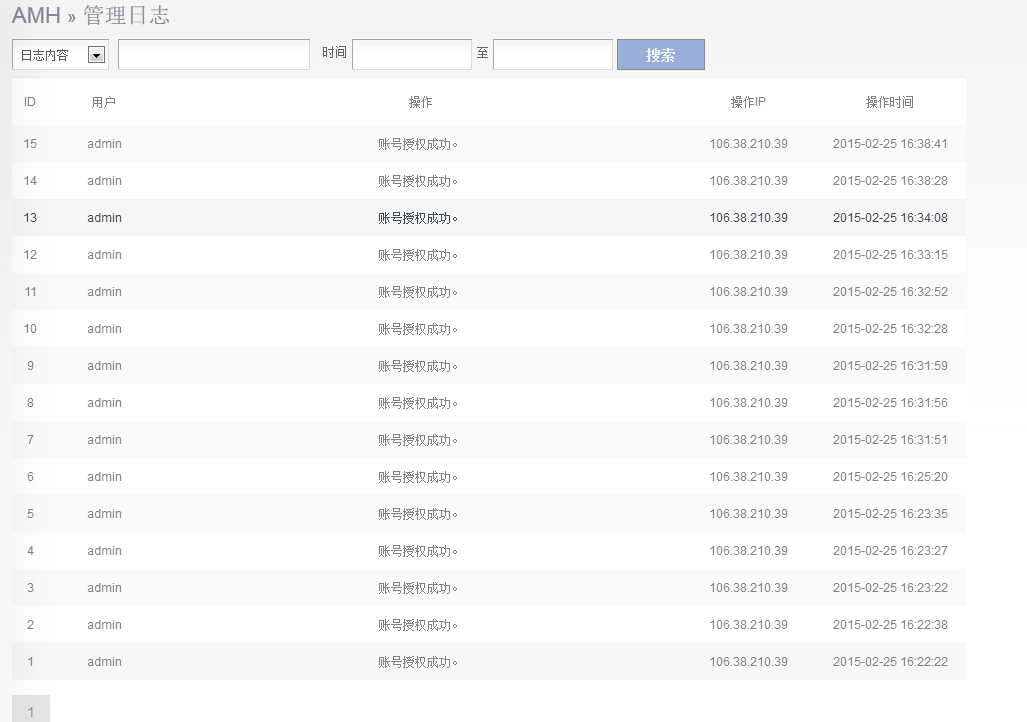
Task: Click the end time field after 至
Action: click(552, 55)
